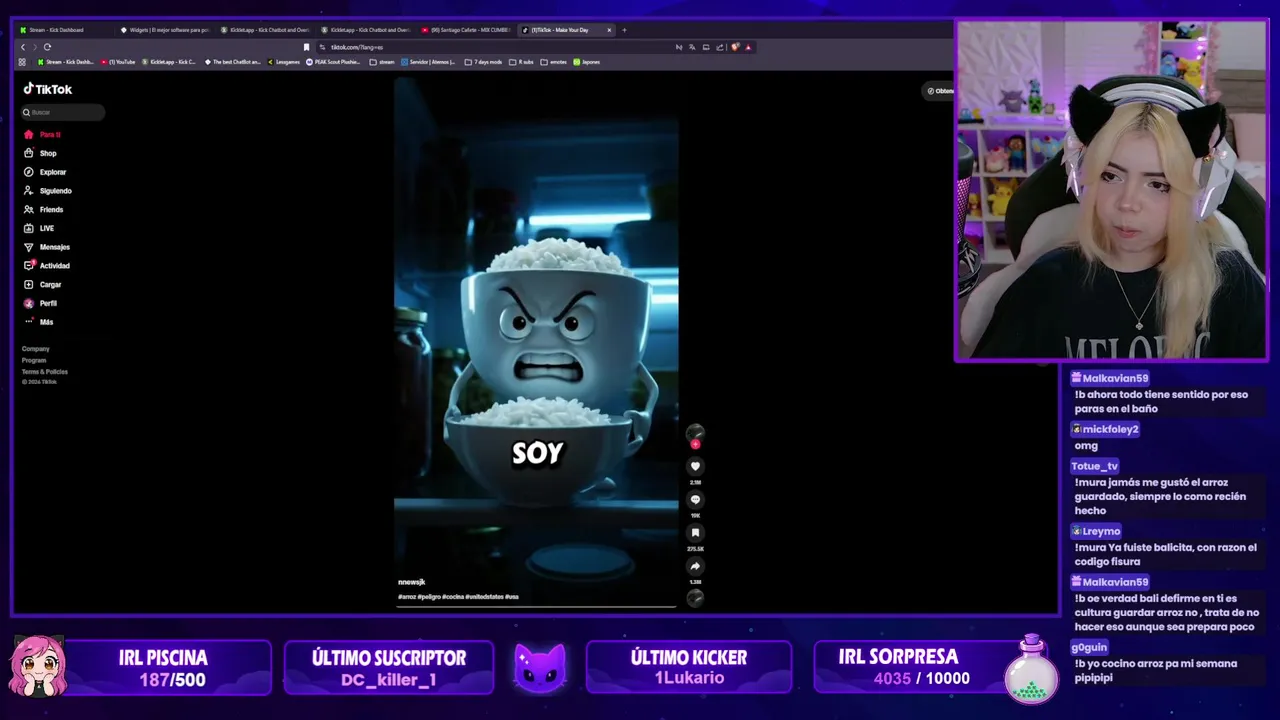Click the #cocina hashtag
Screen dimensions: 1280x720
tap(453, 597)
